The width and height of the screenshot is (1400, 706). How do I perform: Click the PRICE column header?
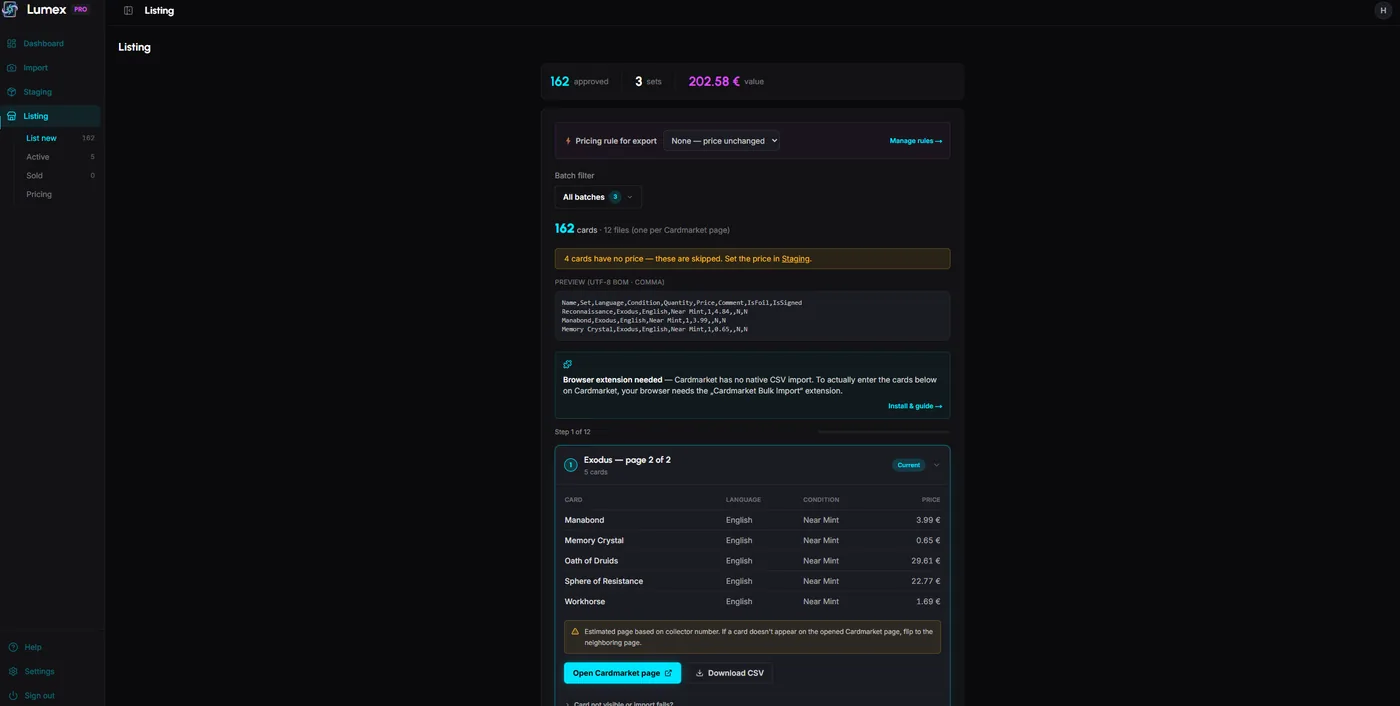point(931,500)
